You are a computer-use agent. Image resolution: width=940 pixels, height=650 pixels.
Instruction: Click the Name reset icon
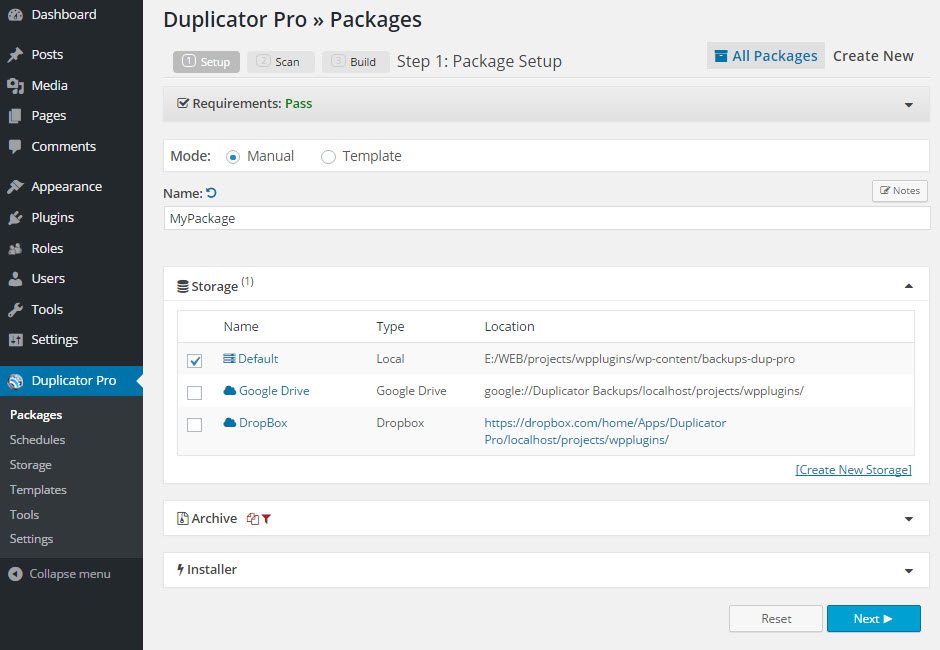click(209, 192)
